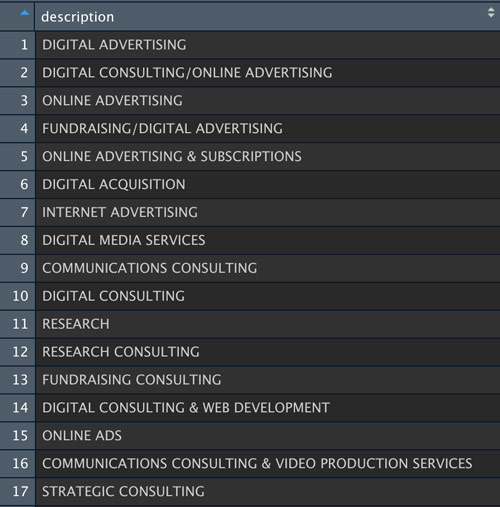Select DIGITAL CONSULTING/ONLINE ADVERTISING cell
The height and width of the screenshot is (507, 500).
point(268,73)
